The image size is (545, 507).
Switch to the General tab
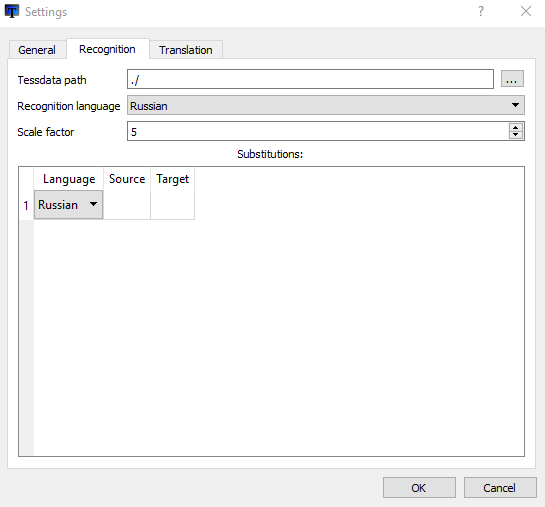coord(37,50)
